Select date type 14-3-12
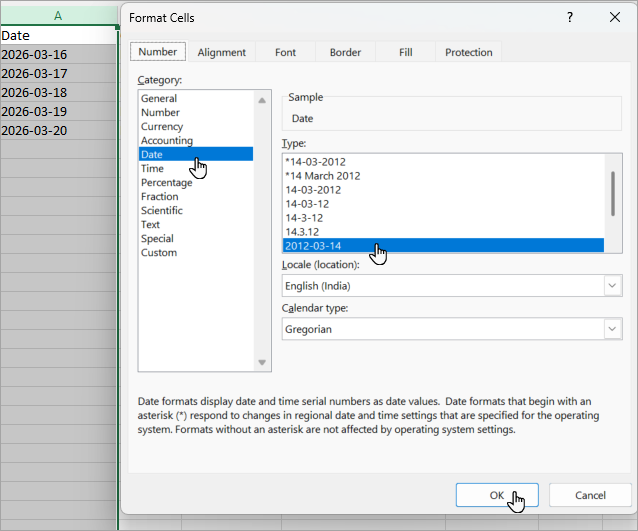The height and width of the screenshot is (531, 638). click(x=443, y=218)
